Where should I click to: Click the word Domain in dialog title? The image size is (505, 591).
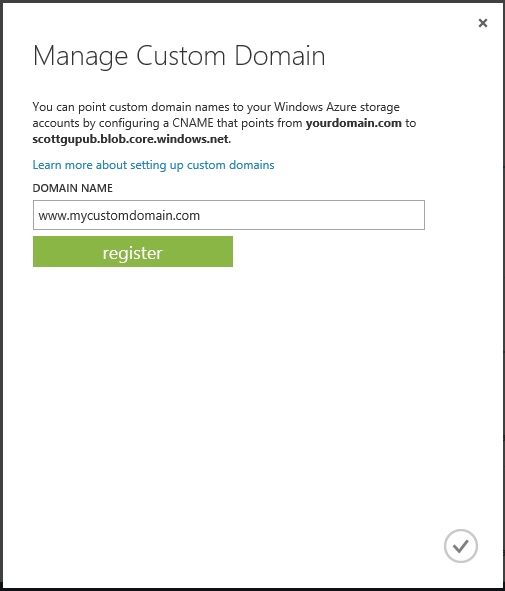pyautogui.click(x=280, y=56)
